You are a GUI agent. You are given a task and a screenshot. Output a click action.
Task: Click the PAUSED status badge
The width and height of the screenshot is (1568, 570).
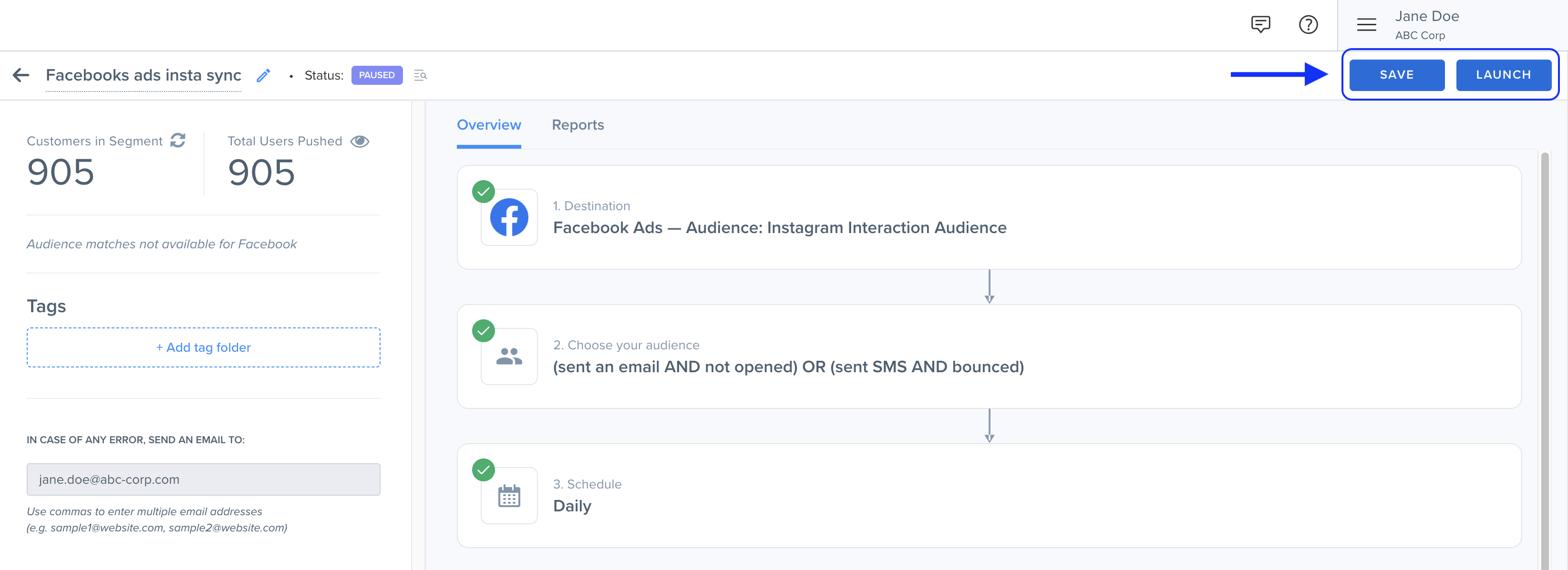tap(377, 75)
